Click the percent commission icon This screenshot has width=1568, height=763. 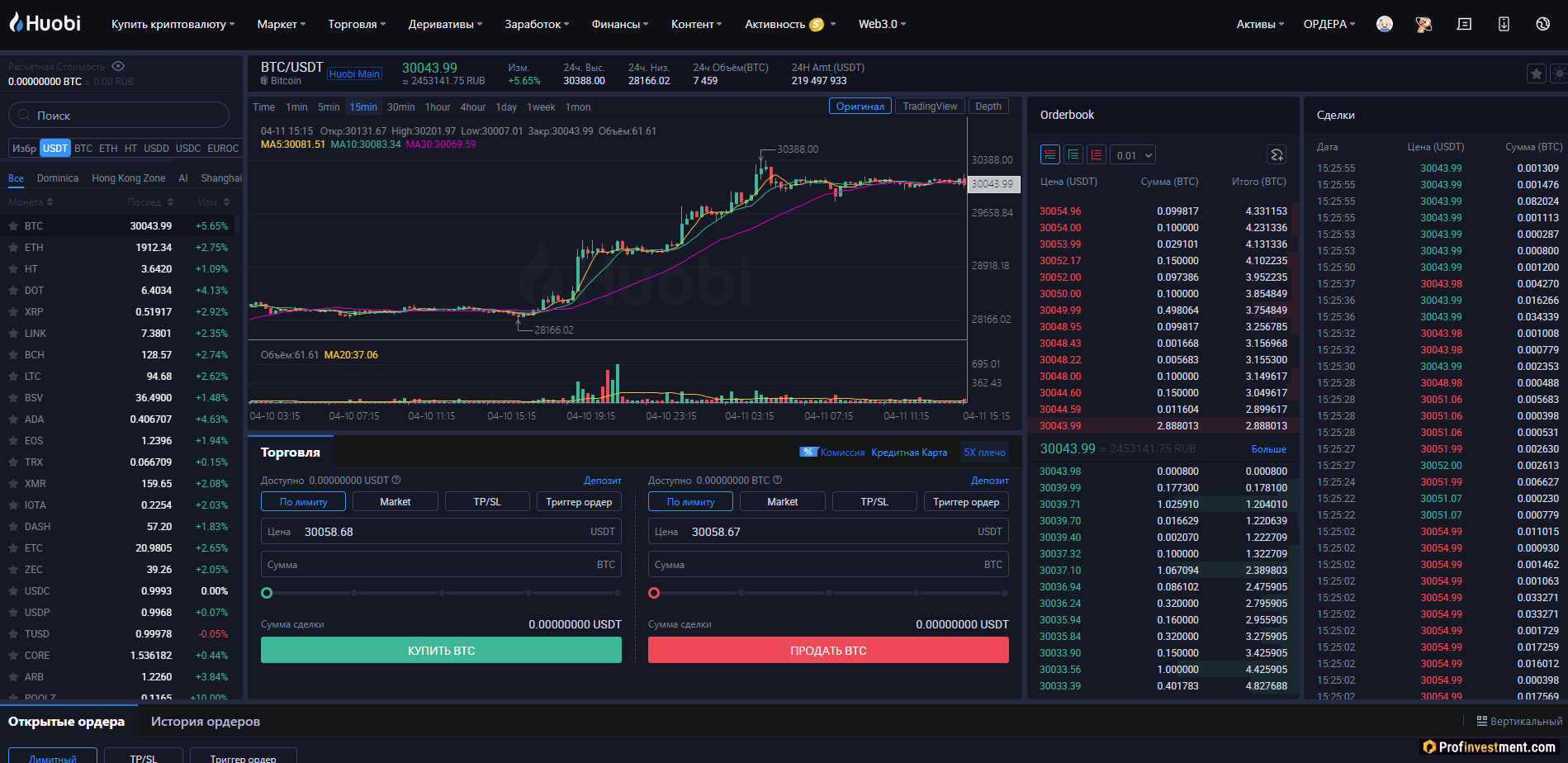click(x=808, y=452)
